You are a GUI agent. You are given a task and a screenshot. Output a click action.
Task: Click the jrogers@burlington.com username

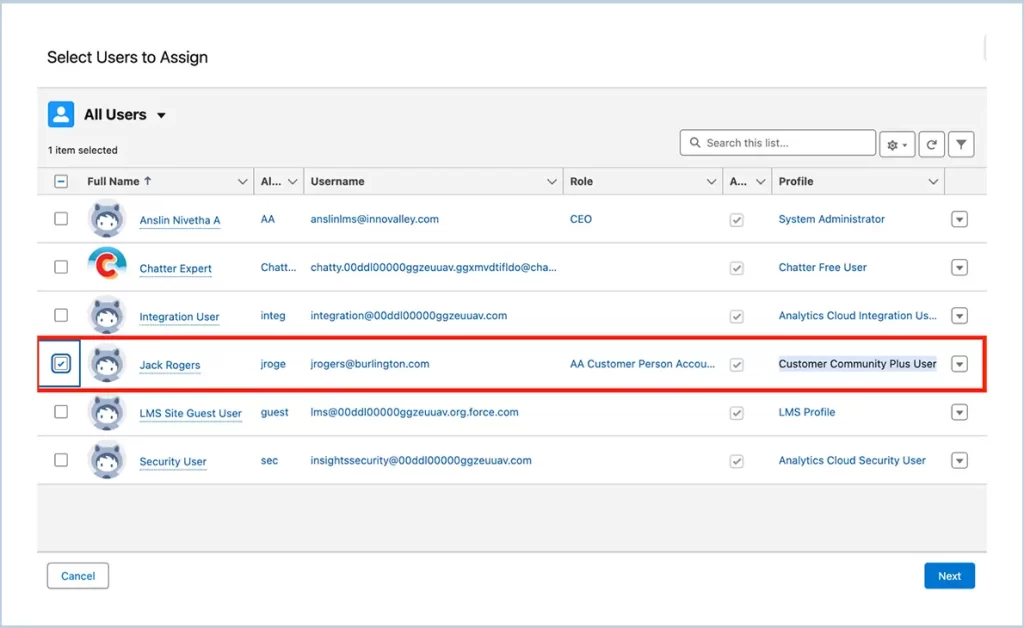pyautogui.click(x=370, y=364)
